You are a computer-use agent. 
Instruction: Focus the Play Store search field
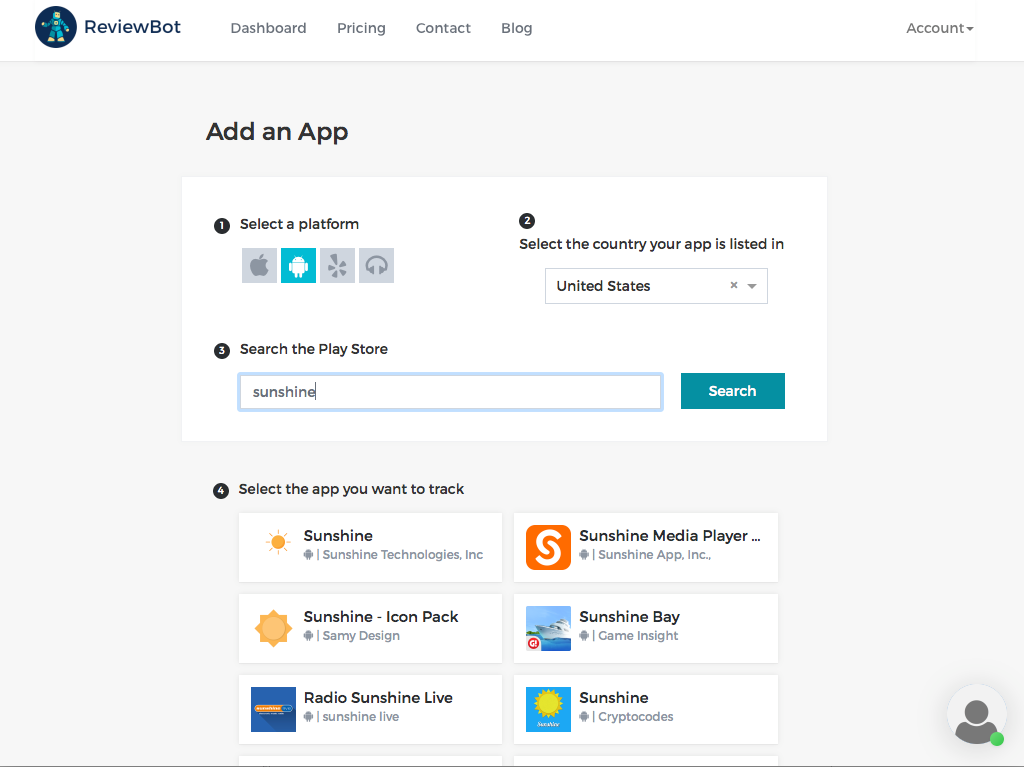[x=451, y=392]
